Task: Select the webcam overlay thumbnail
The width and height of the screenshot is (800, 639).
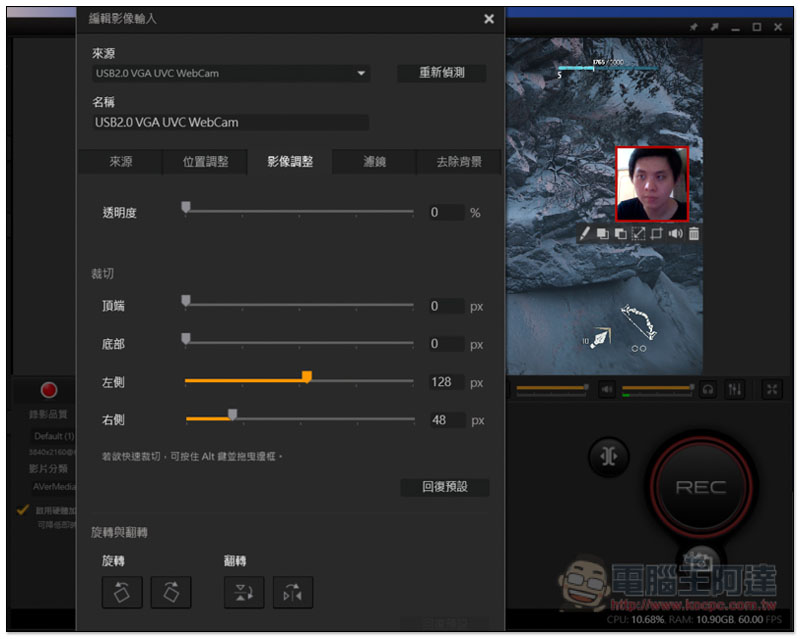Action: click(x=652, y=184)
